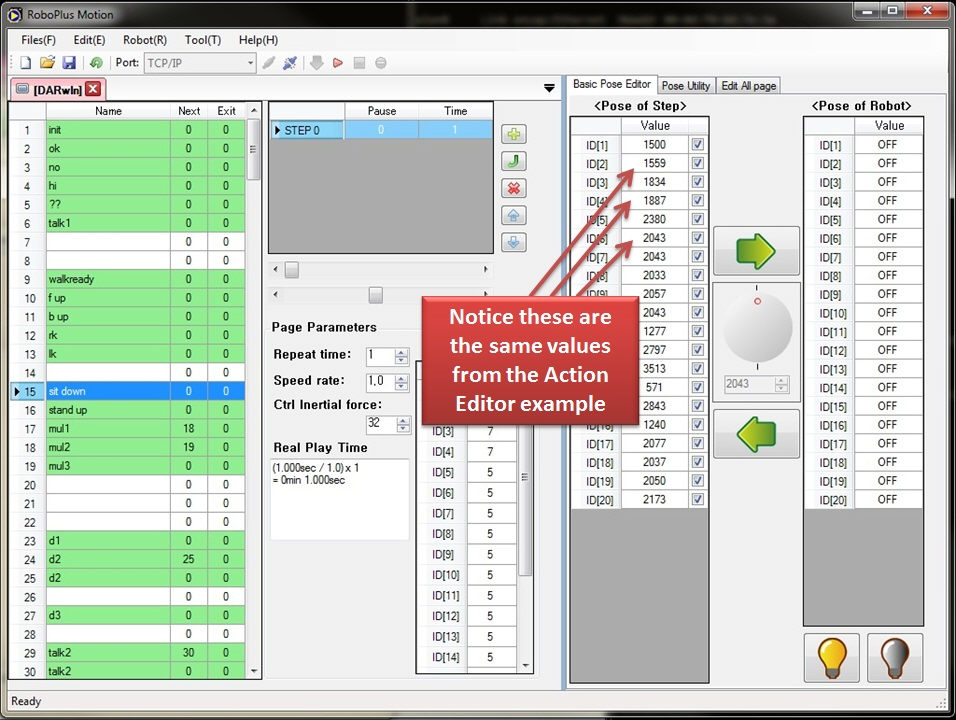Screen dimensions: 956x720
Task: Click the page list scroll up arrow
Action: pyautogui.click(x=254, y=110)
